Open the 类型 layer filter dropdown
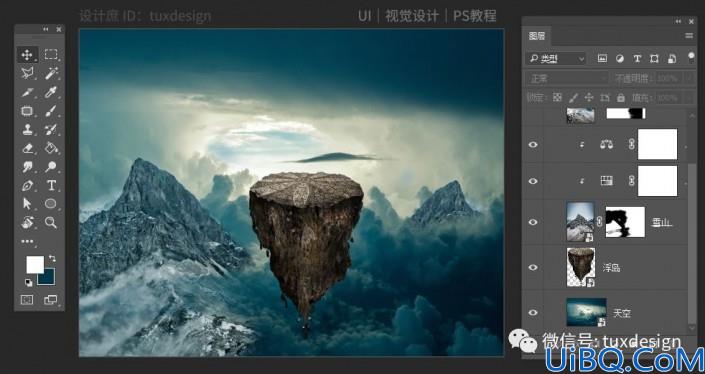This screenshot has width=705, height=374. click(556, 58)
